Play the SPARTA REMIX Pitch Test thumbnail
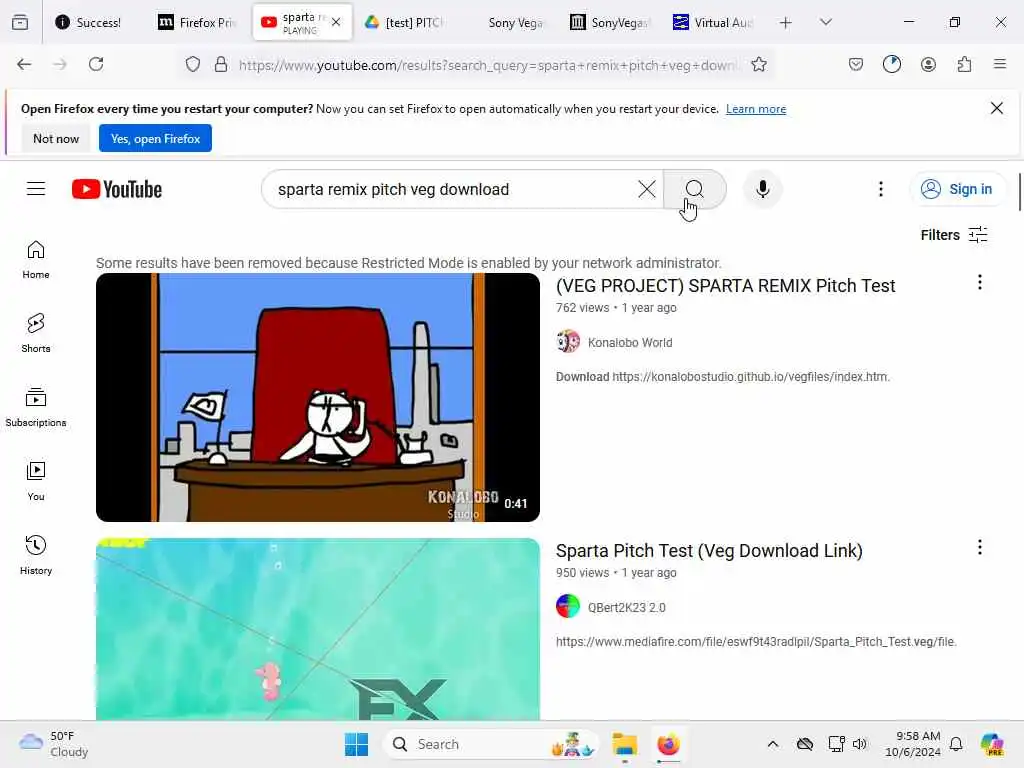The width and height of the screenshot is (1024, 768). coord(318,397)
